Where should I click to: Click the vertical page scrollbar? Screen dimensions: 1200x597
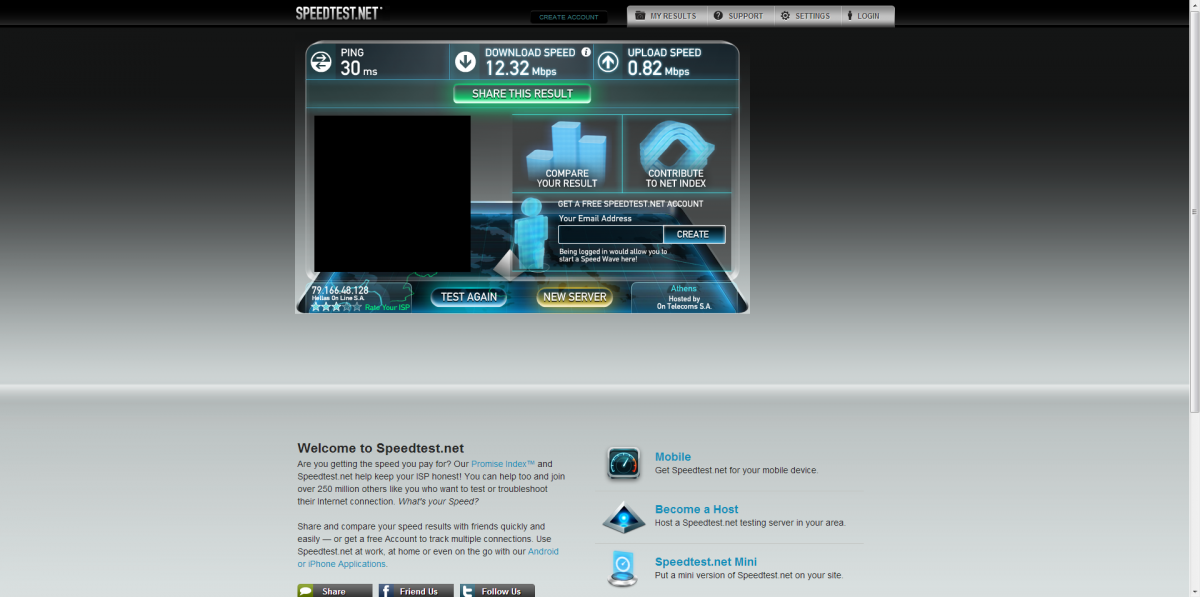point(1195,212)
